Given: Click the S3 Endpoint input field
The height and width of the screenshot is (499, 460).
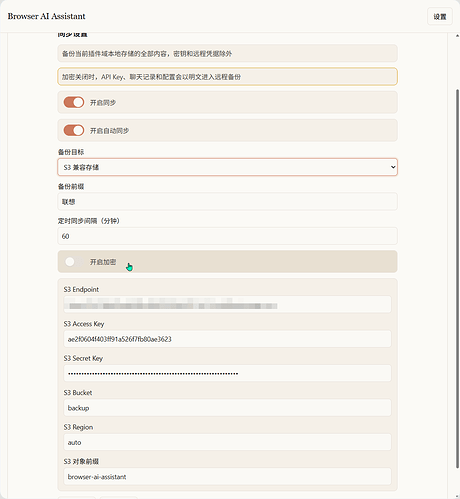Looking at the screenshot, I should [227, 304].
